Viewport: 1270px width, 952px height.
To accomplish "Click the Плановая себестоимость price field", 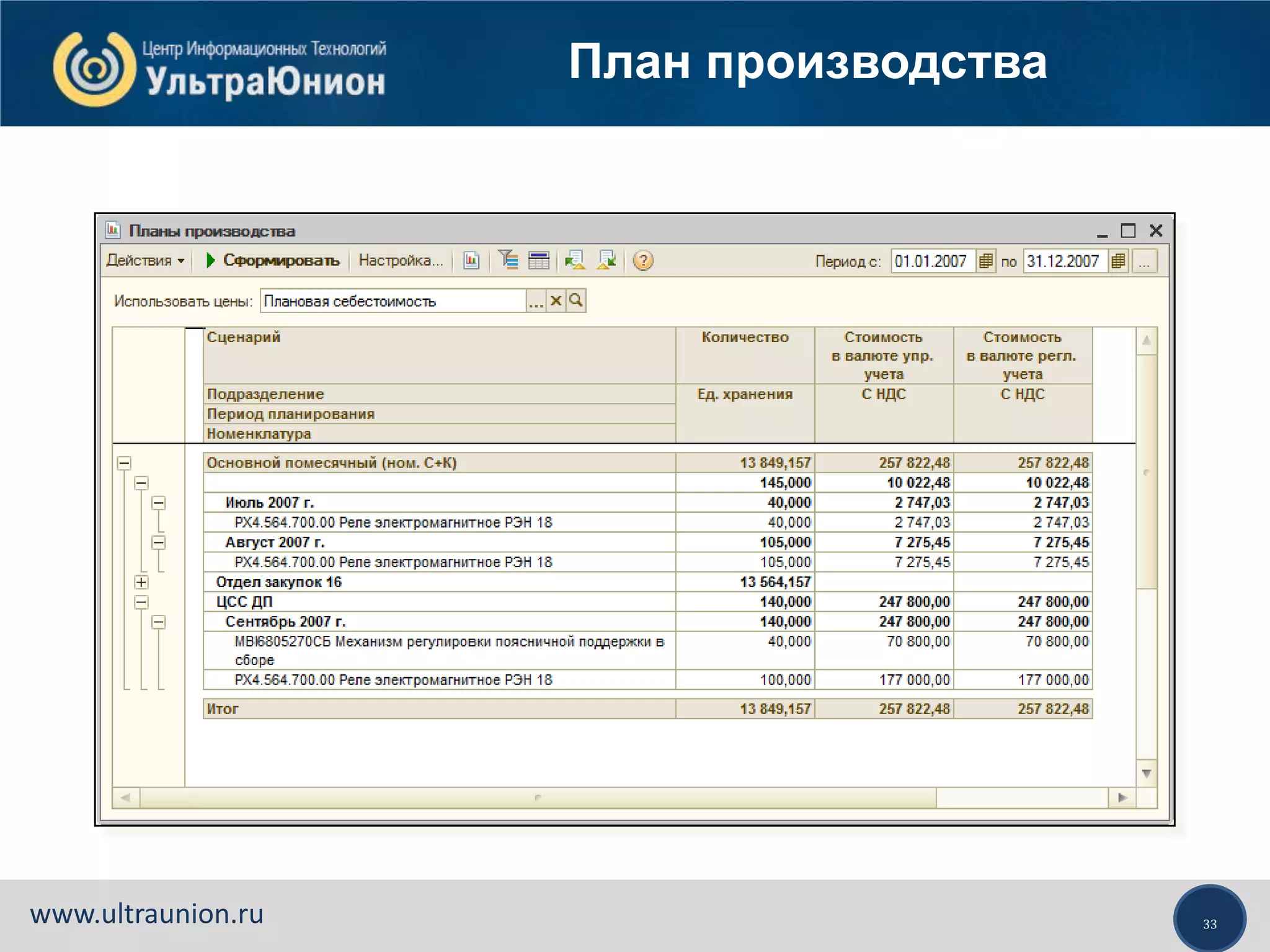I will [x=393, y=301].
